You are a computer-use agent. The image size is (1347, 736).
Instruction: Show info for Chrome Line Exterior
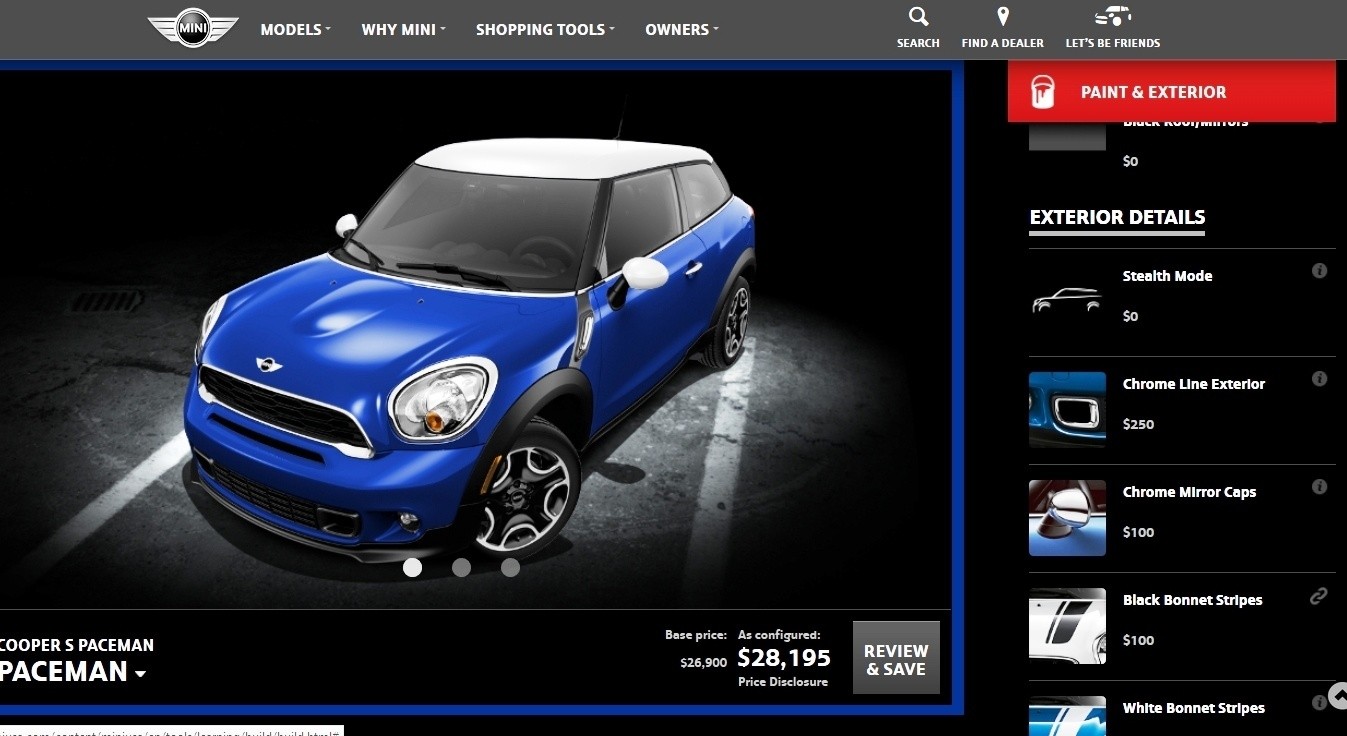pos(1319,379)
